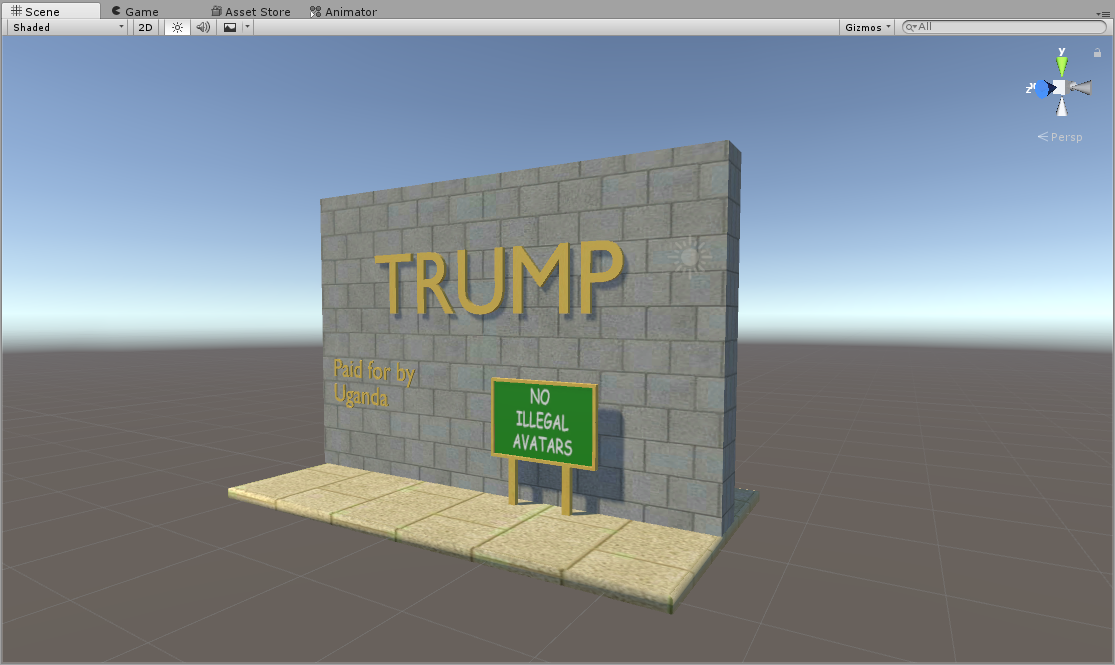Open the Gizmos dropdown menu
This screenshot has width=1115, height=665.
coord(867,27)
